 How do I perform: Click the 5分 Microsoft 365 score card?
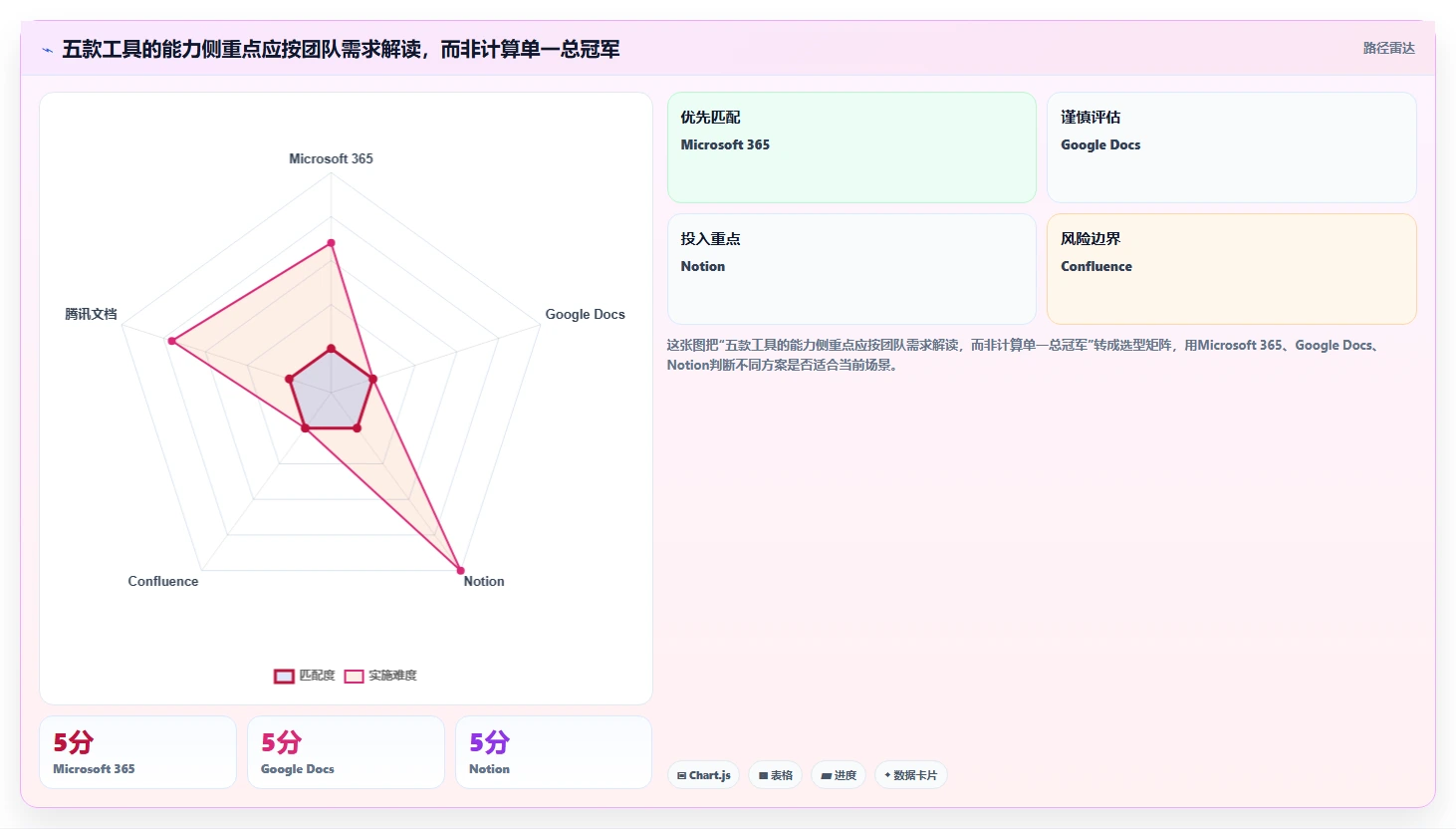(137, 752)
